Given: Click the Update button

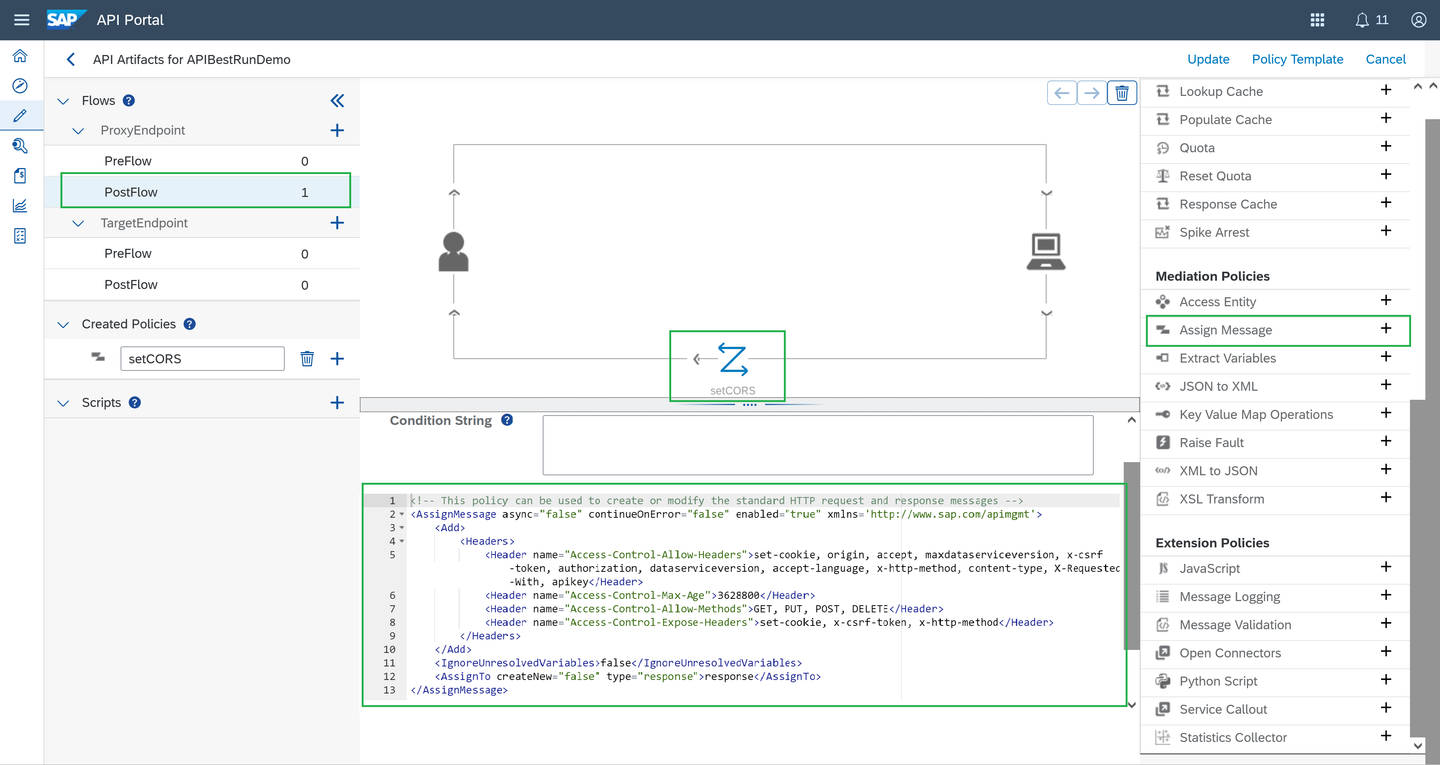Looking at the screenshot, I should click(1208, 59).
